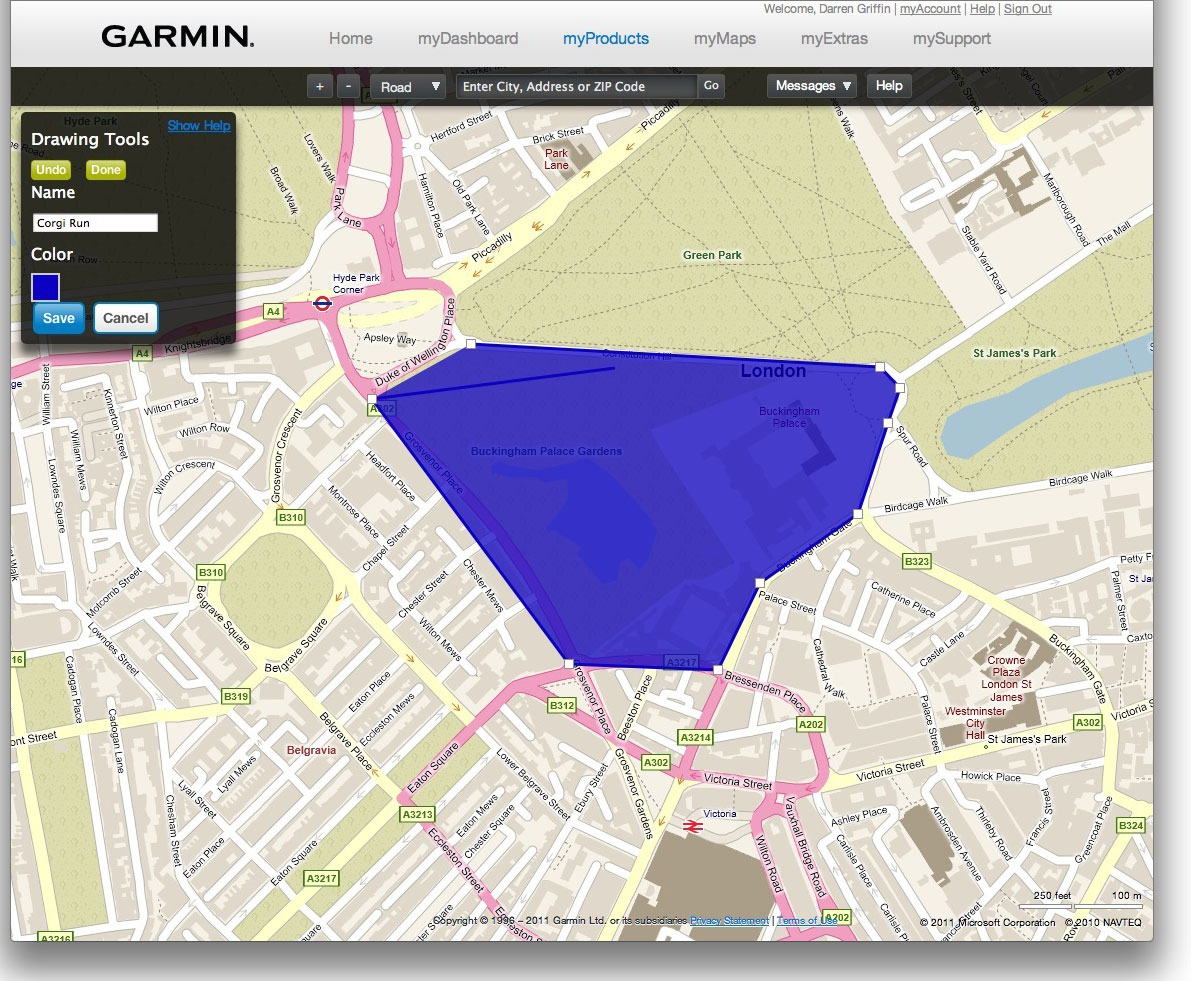
Task: Select the polygon vertex beside Birdcage Walk
Action: coord(858,514)
